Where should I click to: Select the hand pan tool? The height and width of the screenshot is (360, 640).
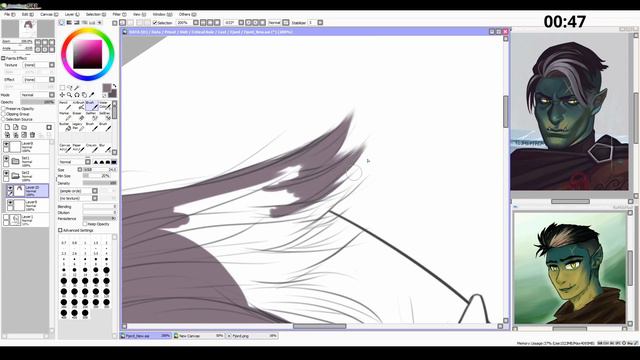(84, 95)
